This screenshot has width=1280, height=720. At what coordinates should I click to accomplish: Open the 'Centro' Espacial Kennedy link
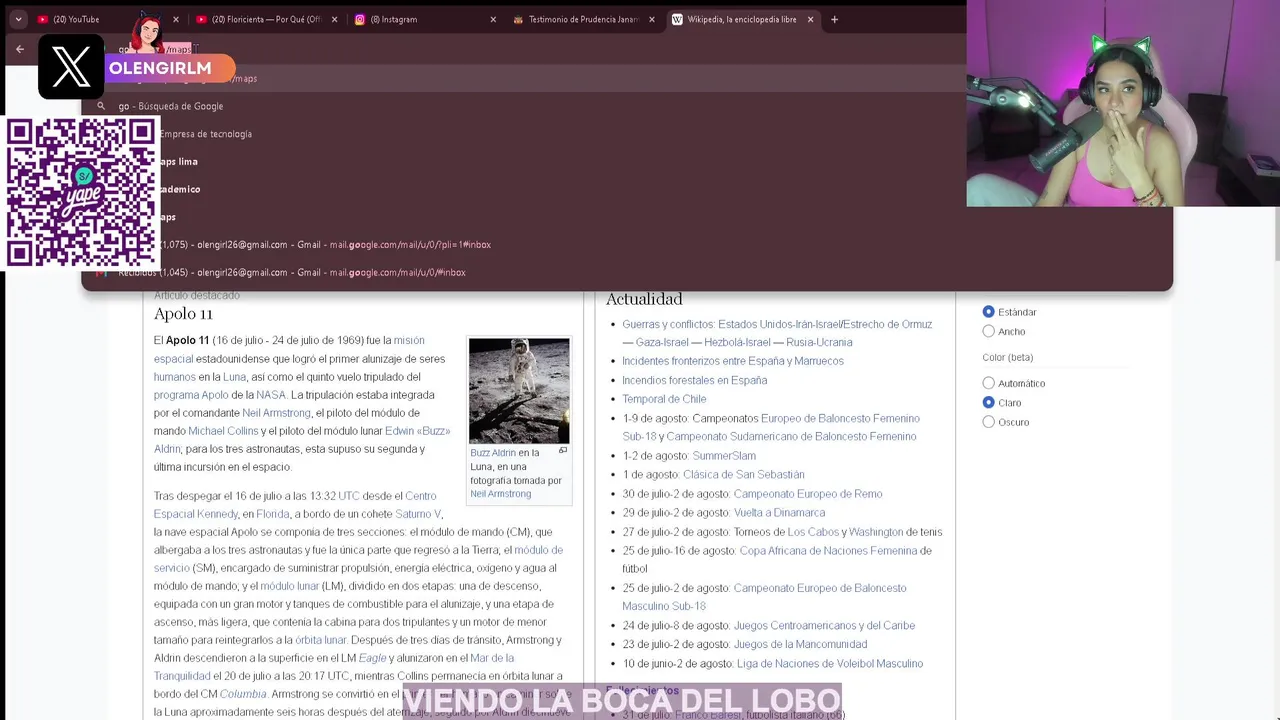pos(421,496)
